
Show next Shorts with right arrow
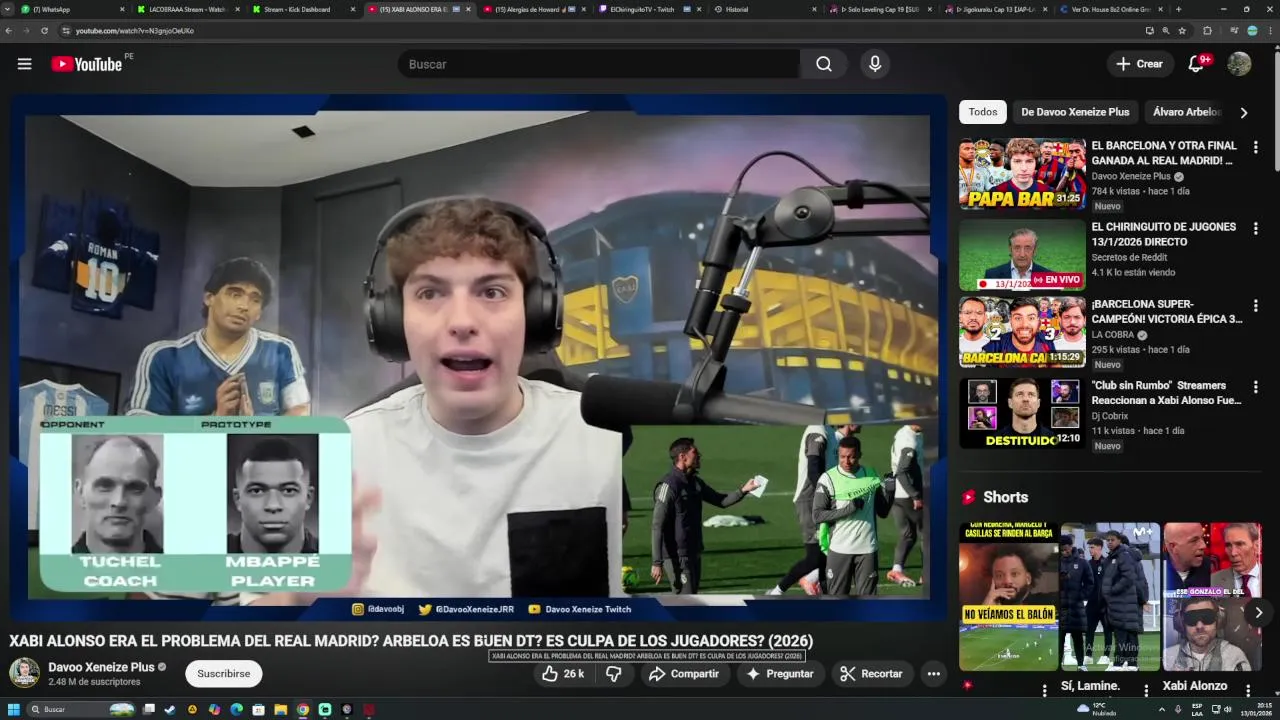pyautogui.click(x=1259, y=613)
